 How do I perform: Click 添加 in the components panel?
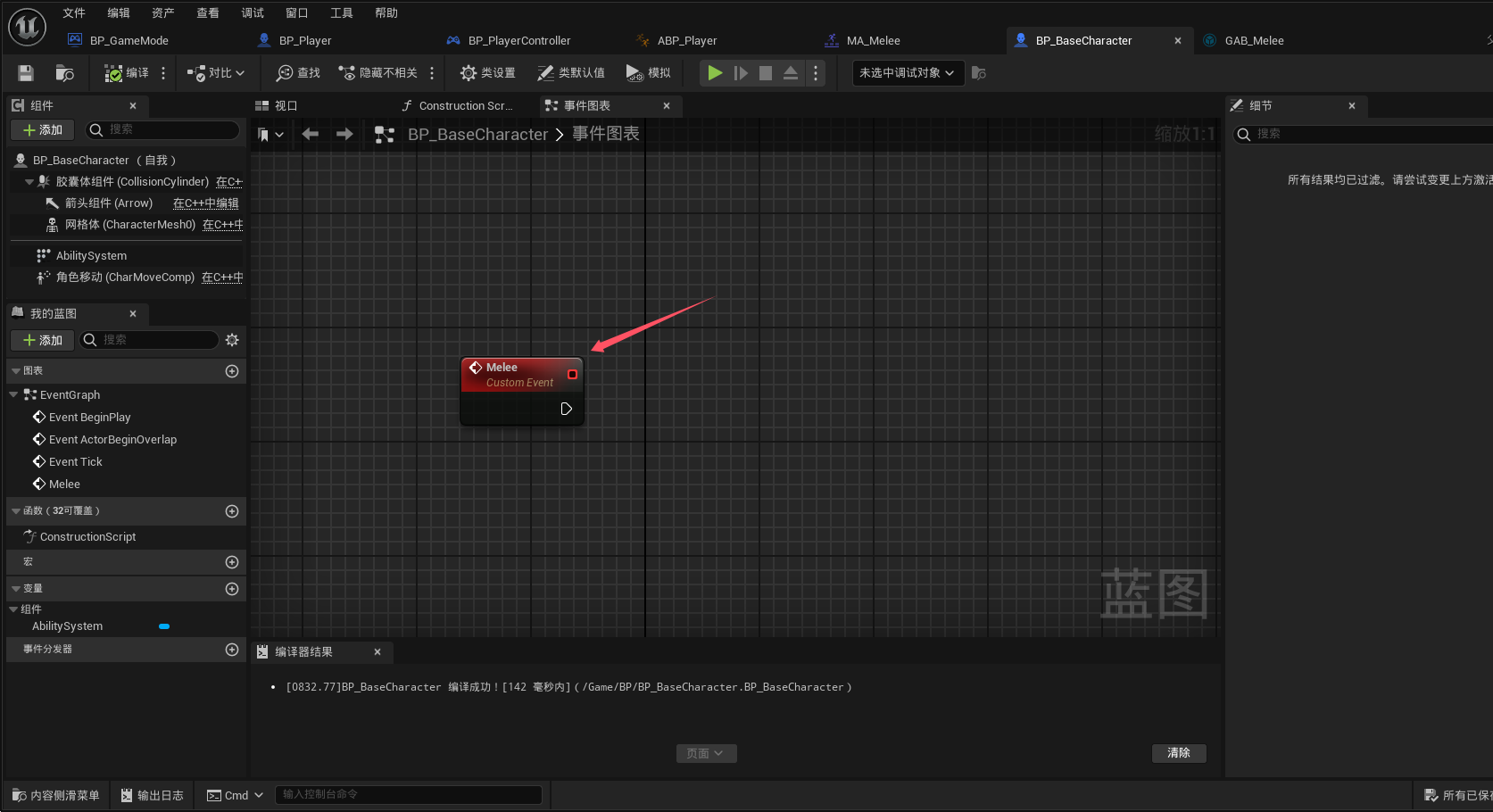pos(42,130)
